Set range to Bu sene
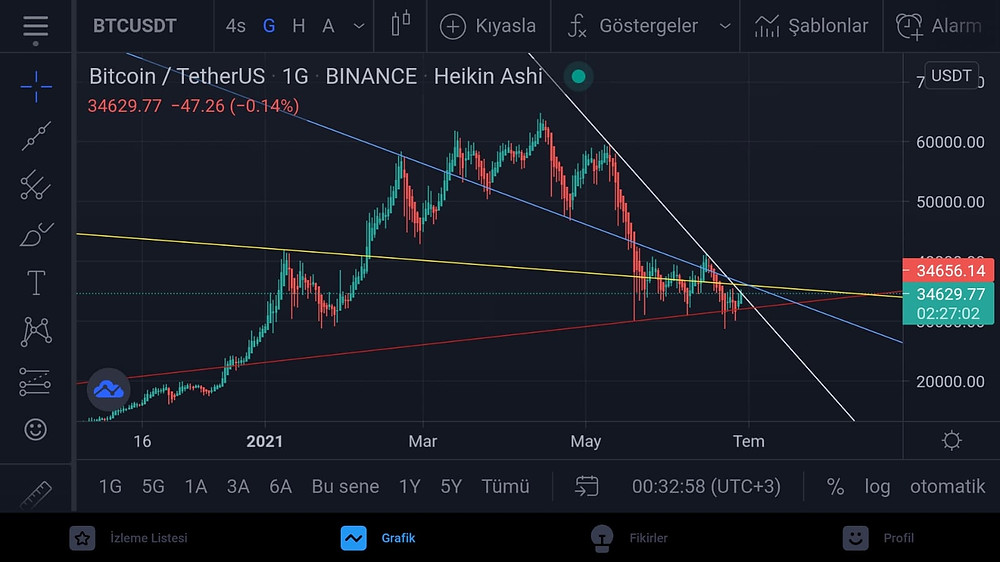 coord(345,487)
